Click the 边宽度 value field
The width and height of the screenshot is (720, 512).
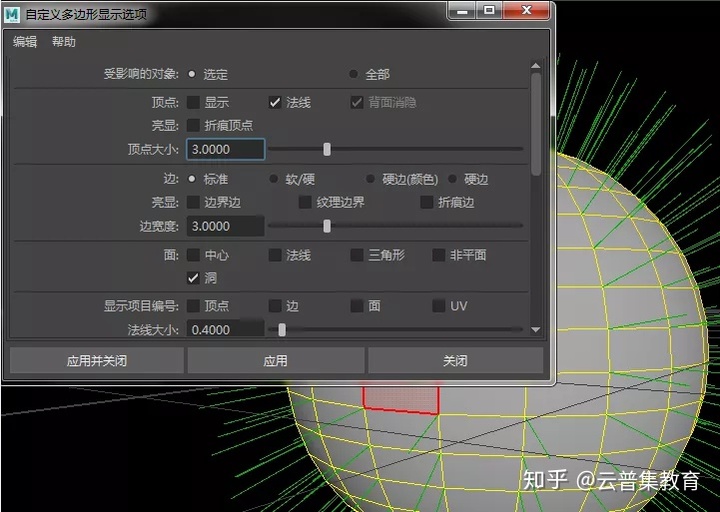click(225, 226)
